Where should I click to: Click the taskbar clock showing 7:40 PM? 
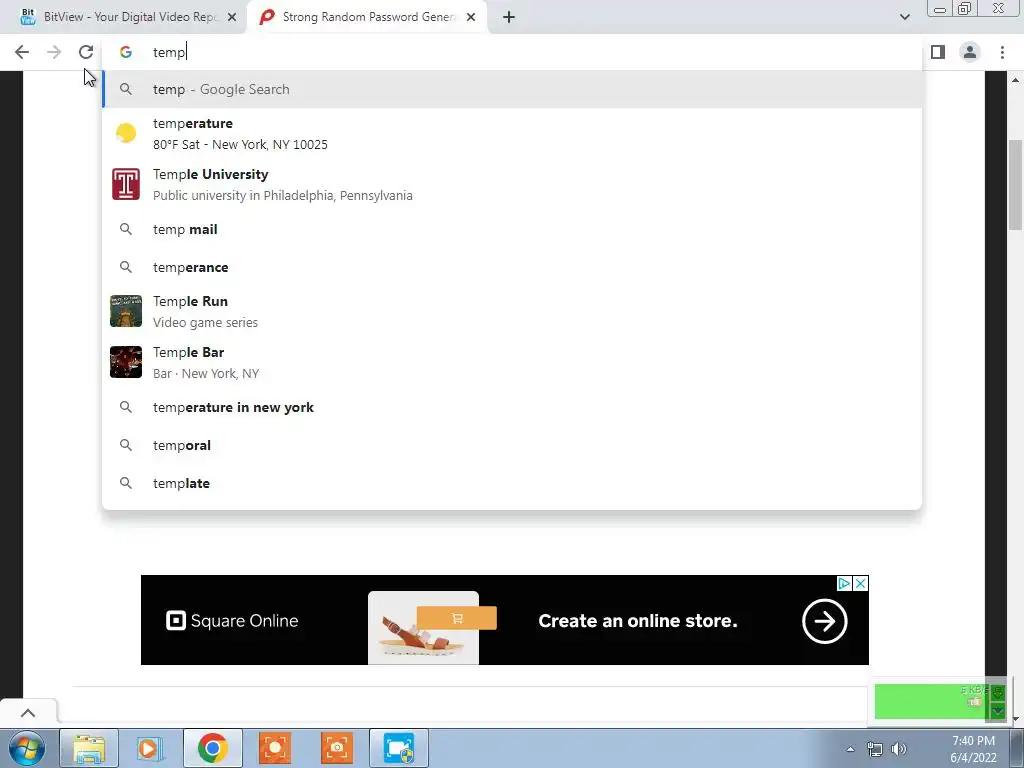(973, 749)
